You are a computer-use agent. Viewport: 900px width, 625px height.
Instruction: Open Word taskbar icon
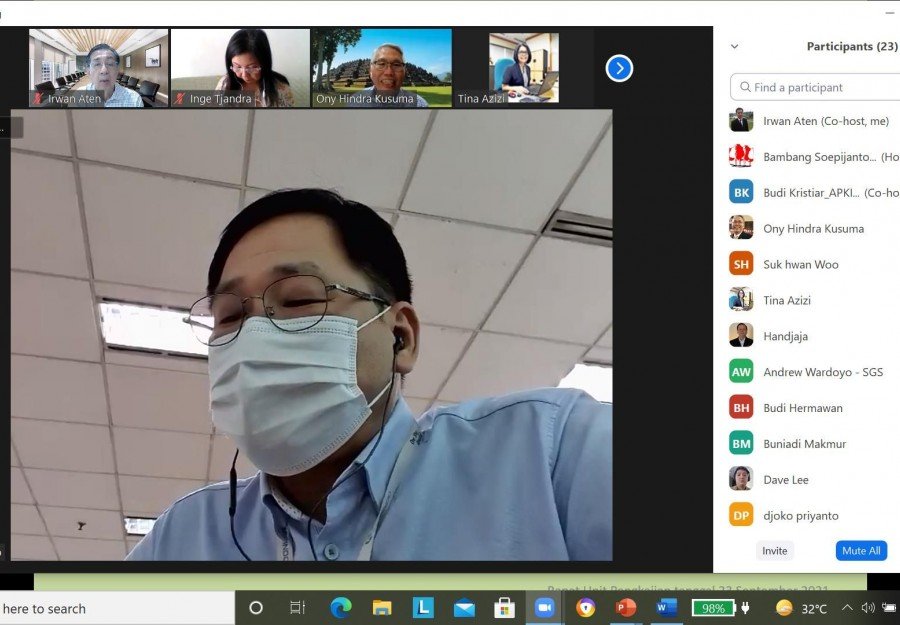coord(666,608)
